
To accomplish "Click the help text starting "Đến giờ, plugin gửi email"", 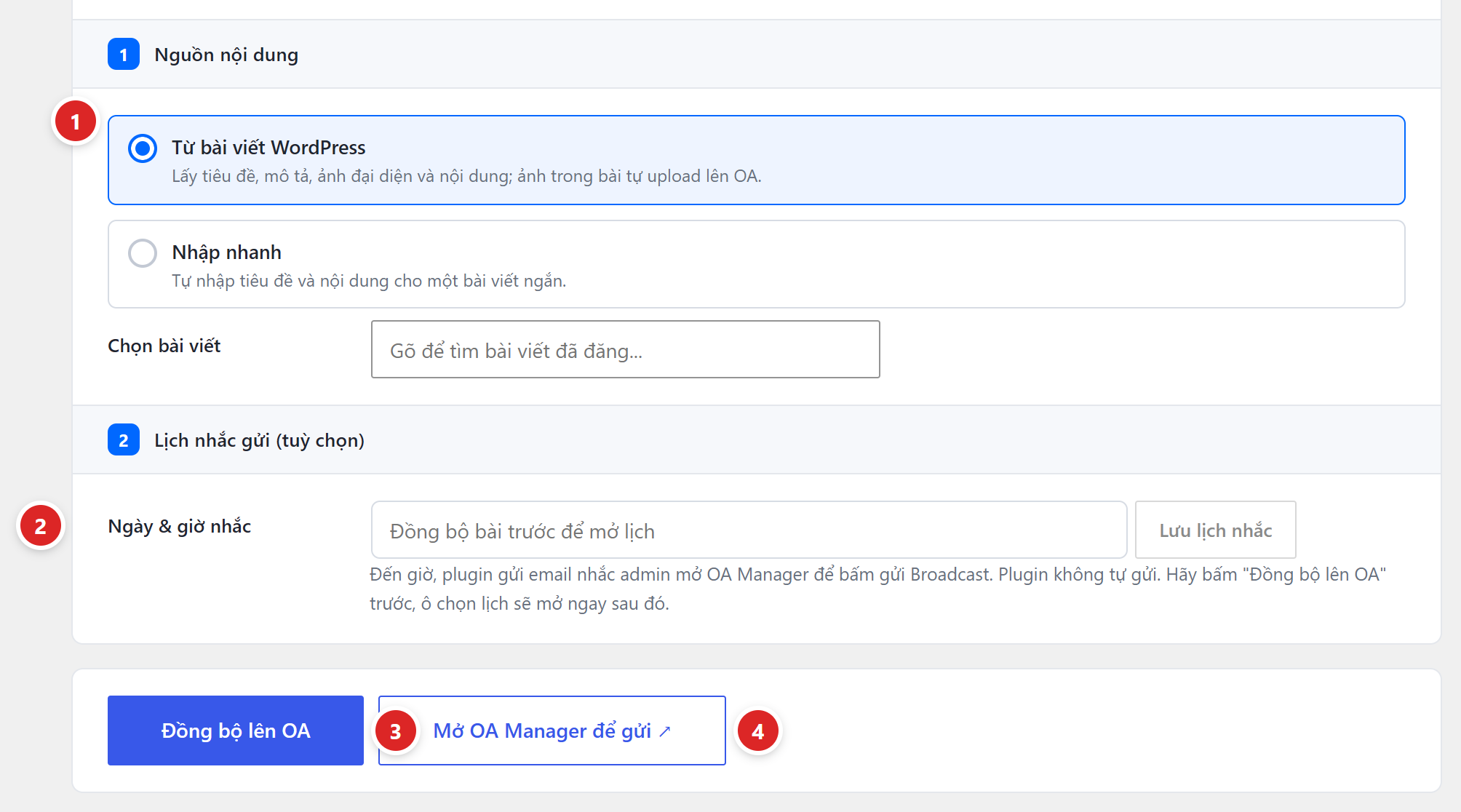I will click(x=877, y=589).
